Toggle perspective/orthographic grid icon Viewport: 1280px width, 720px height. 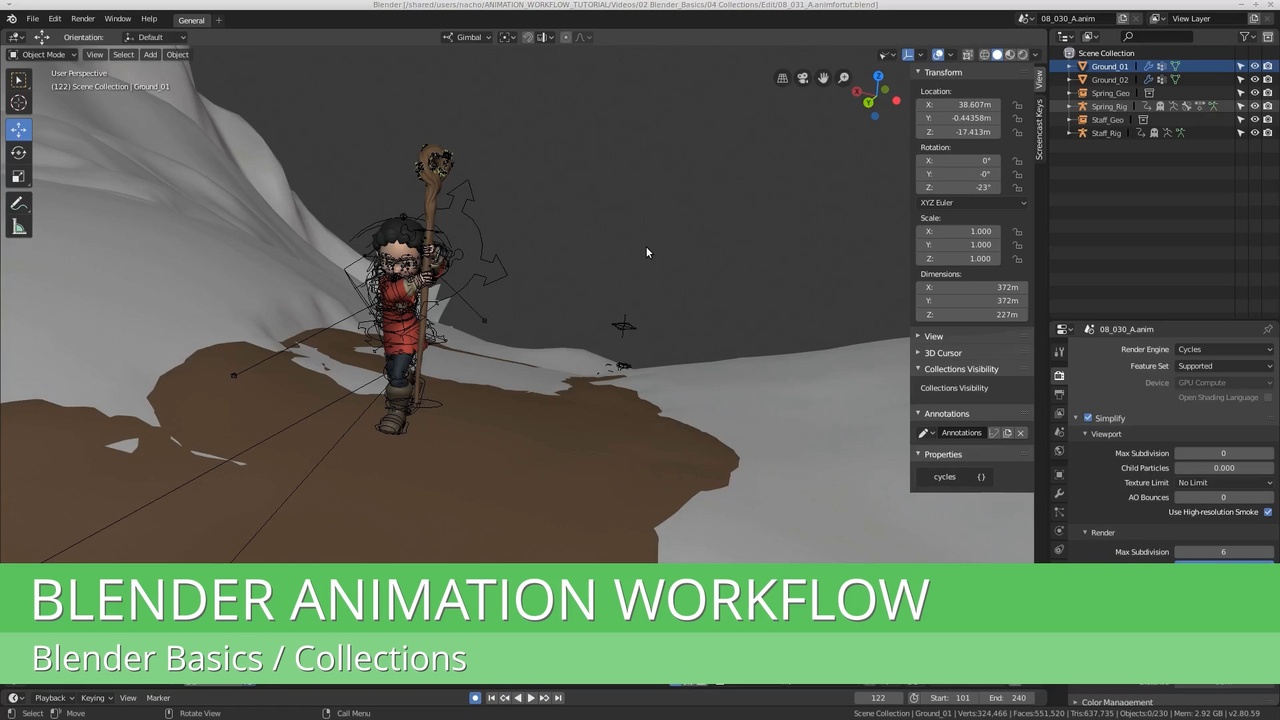[x=782, y=78]
